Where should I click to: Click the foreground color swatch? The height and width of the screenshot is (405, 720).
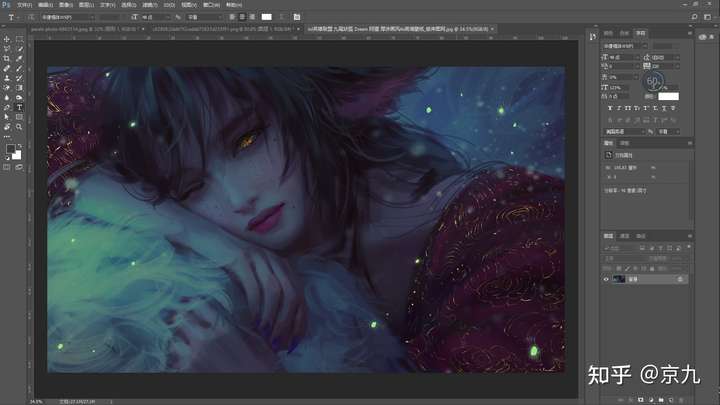pyautogui.click(x=10, y=149)
